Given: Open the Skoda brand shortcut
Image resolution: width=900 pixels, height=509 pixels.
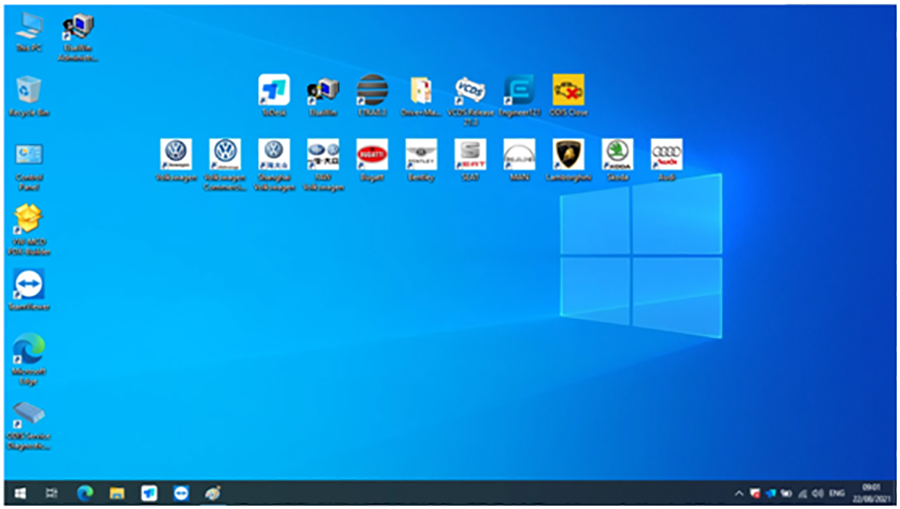Looking at the screenshot, I should (x=618, y=160).
